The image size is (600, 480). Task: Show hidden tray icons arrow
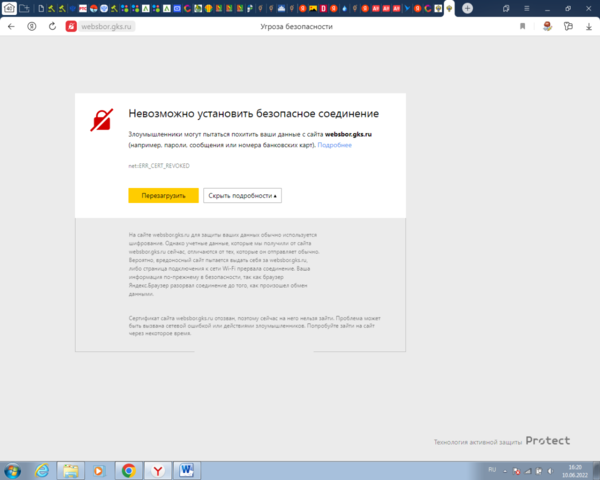click(505, 471)
